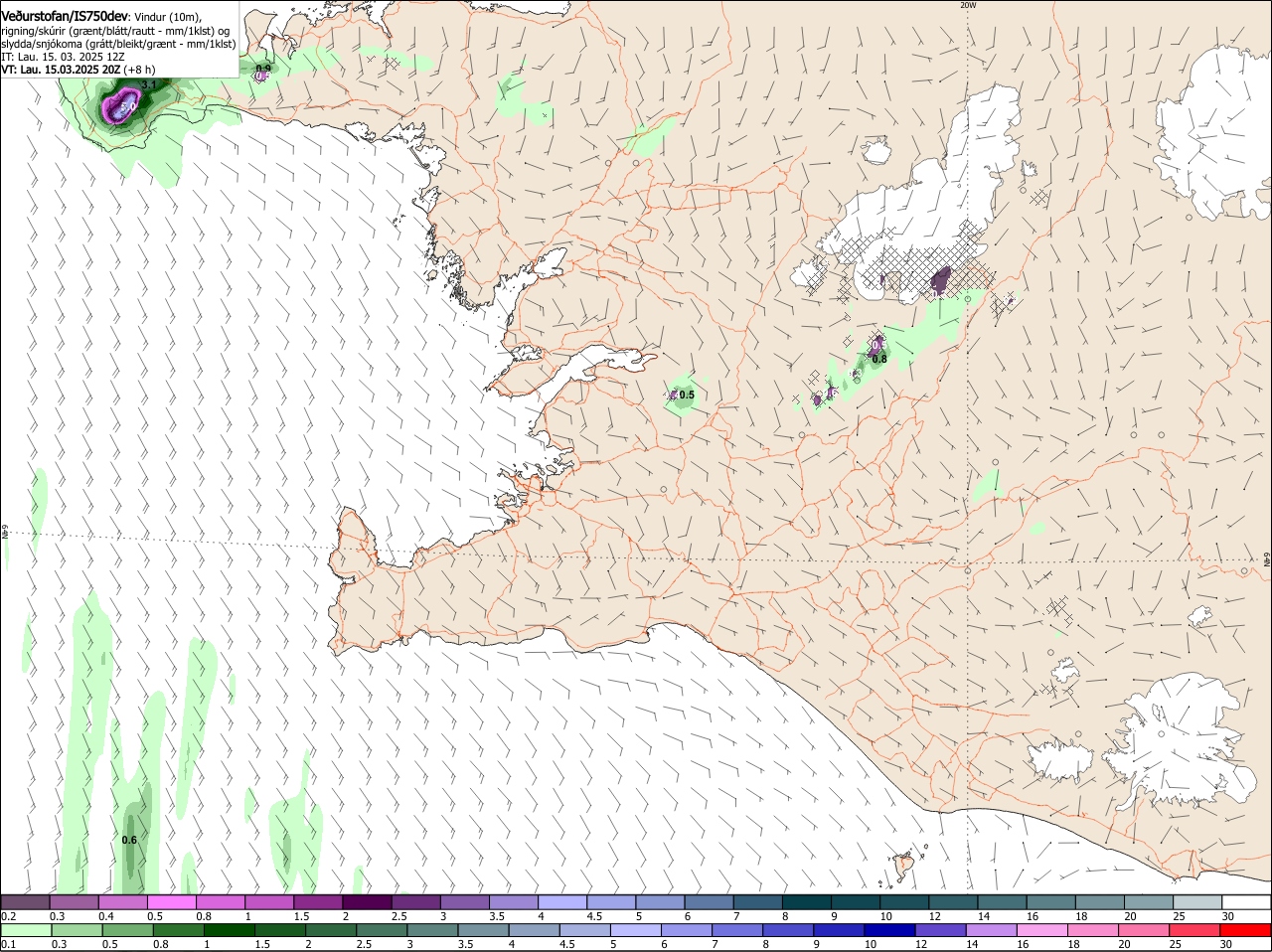Click the pale mint swatch above 0.1, lower legend
1272x952 pixels.
coord(26,929)
